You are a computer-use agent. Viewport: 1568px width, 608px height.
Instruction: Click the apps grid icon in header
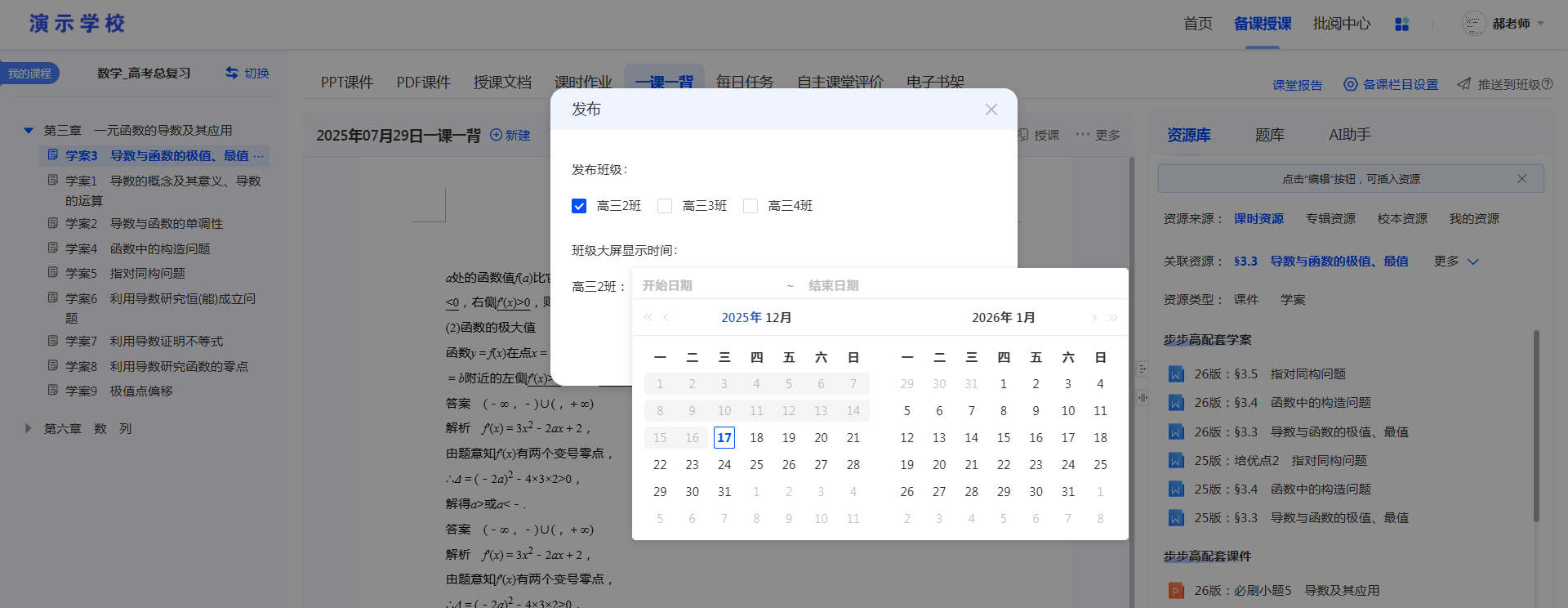click(x=1401, y=25)
